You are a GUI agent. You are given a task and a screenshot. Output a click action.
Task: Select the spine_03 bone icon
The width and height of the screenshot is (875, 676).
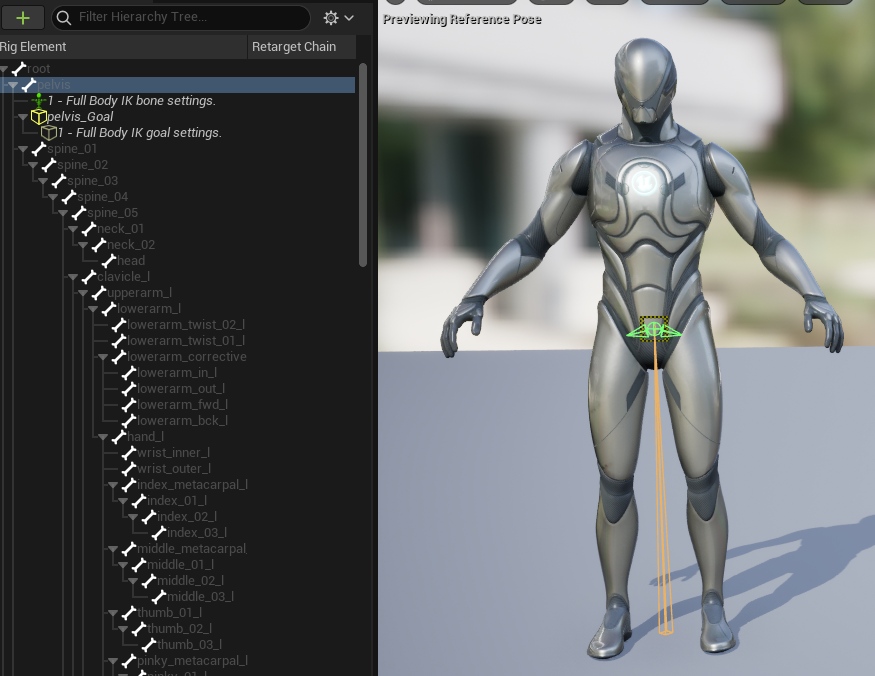[x=59, y=181]
